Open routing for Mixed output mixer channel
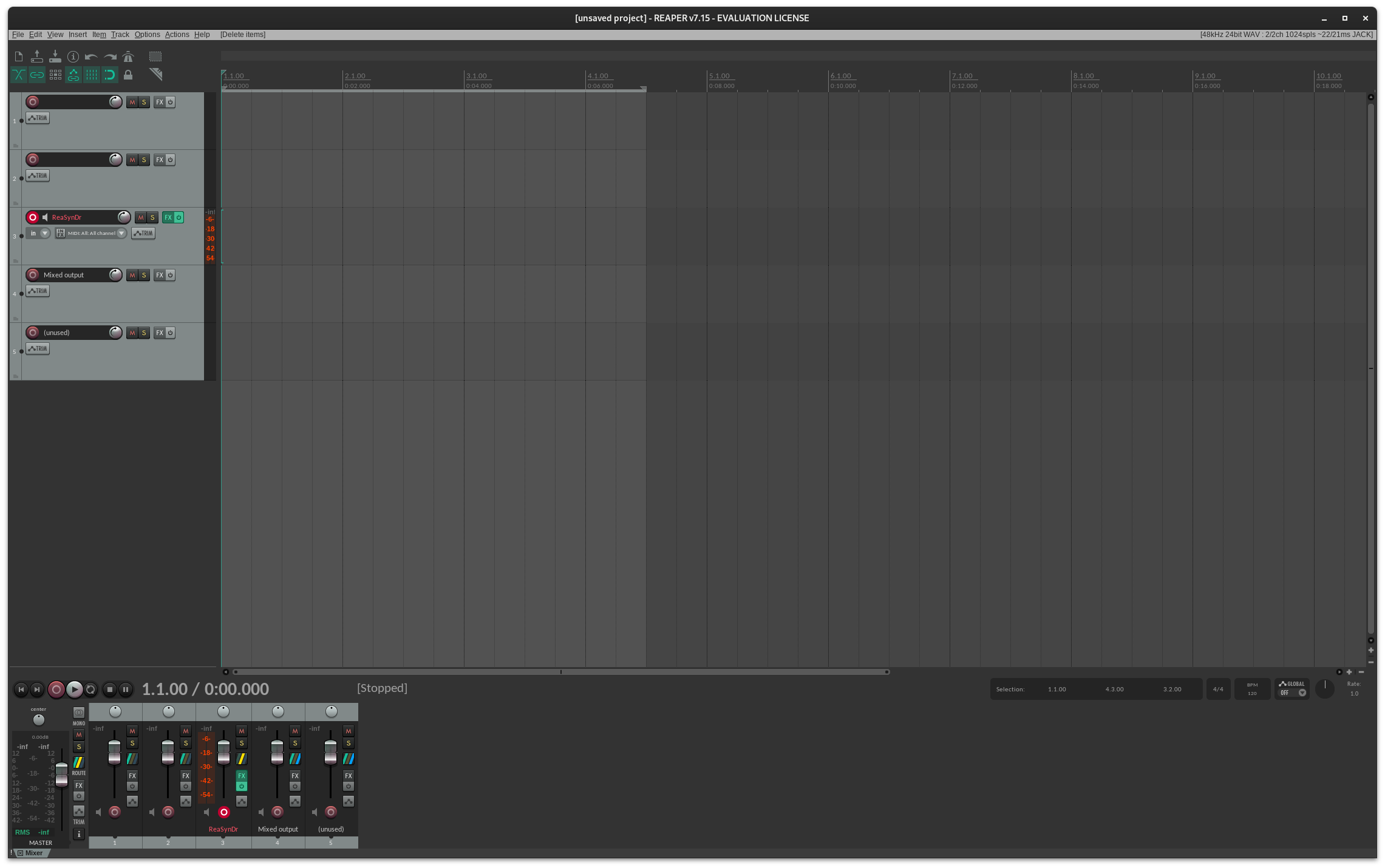This screenshot has width=1385, height=868. (x=295, y=759)
